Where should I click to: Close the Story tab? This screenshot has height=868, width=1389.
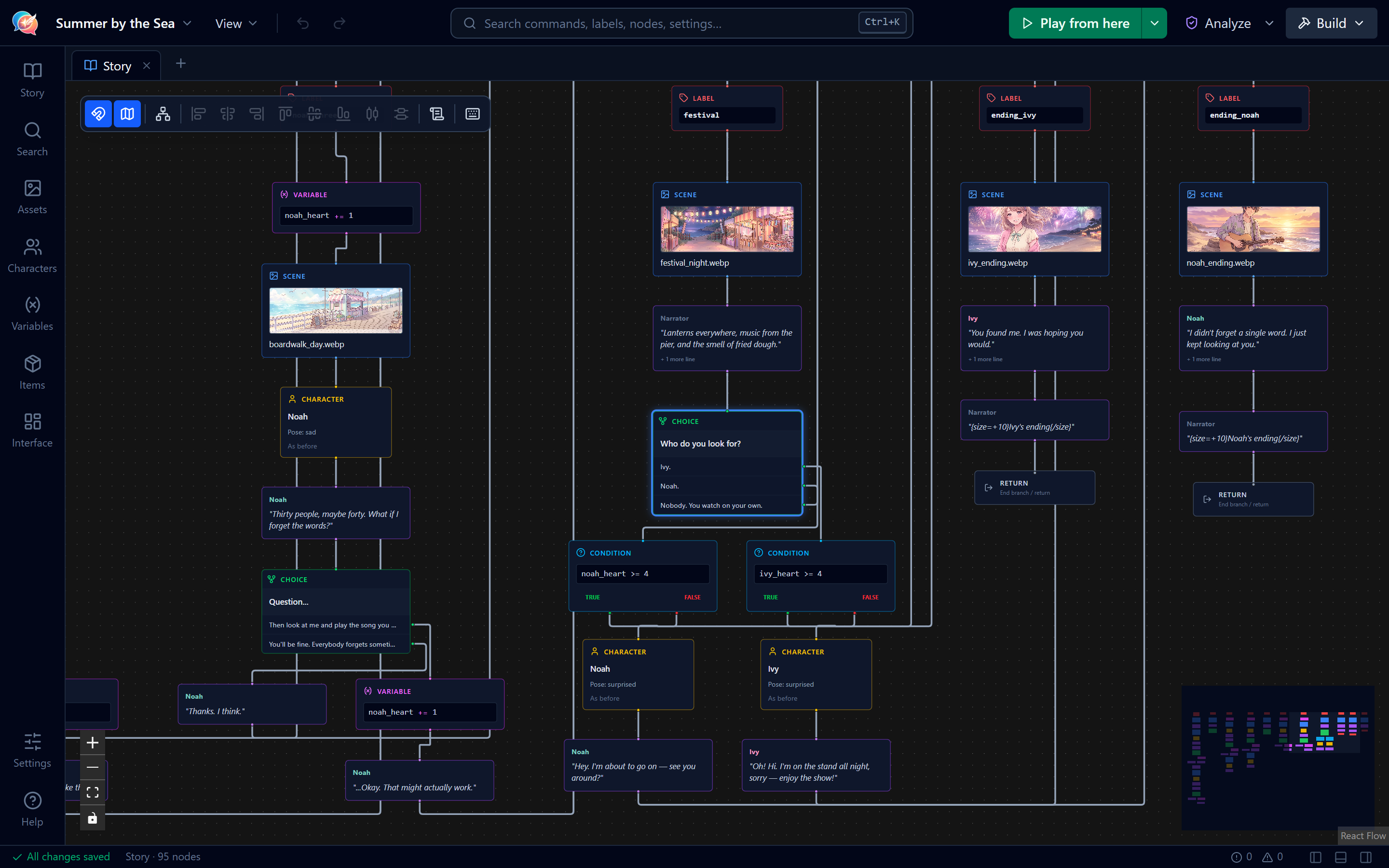click(146, 66)
